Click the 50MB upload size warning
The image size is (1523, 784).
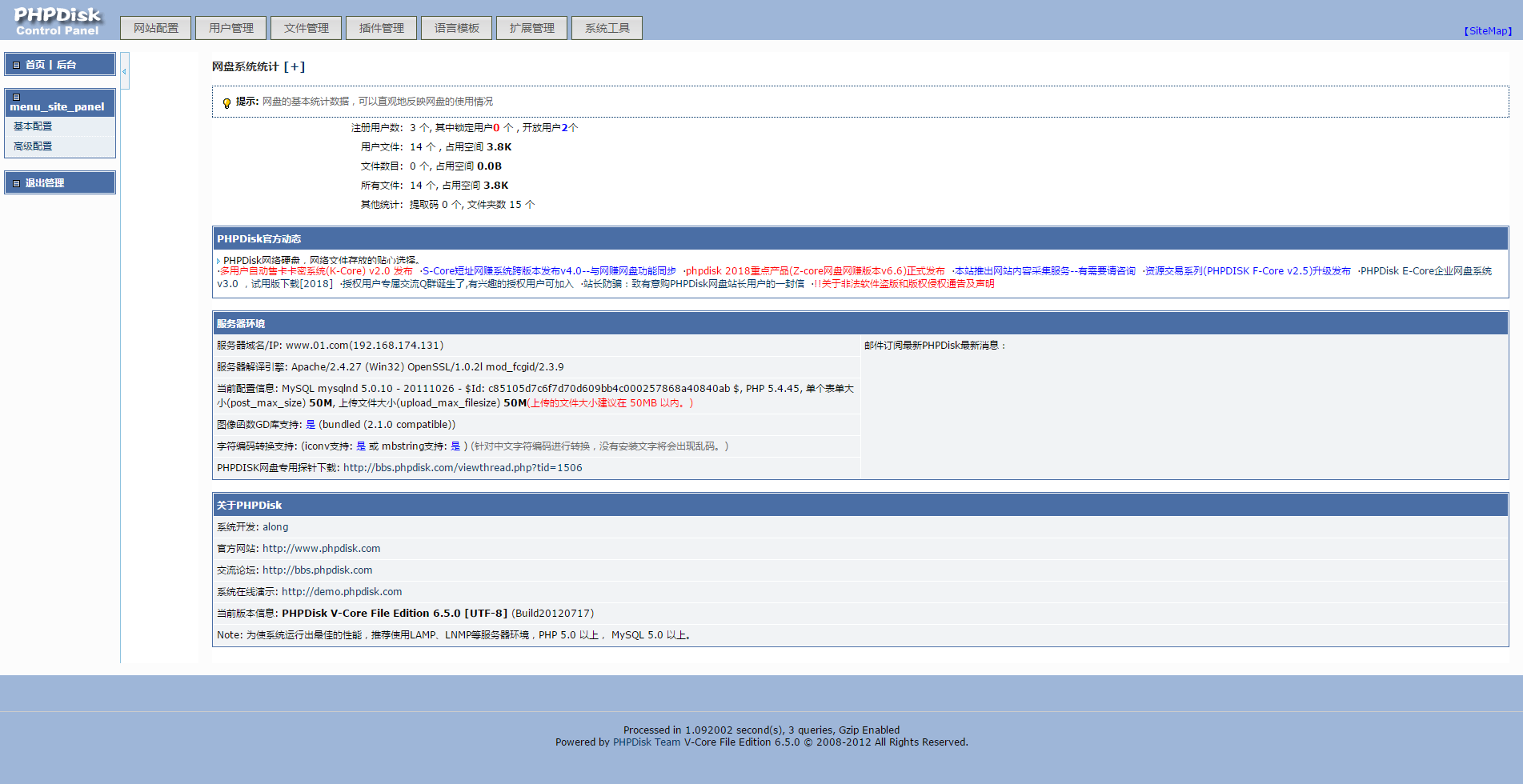(611, 403)
